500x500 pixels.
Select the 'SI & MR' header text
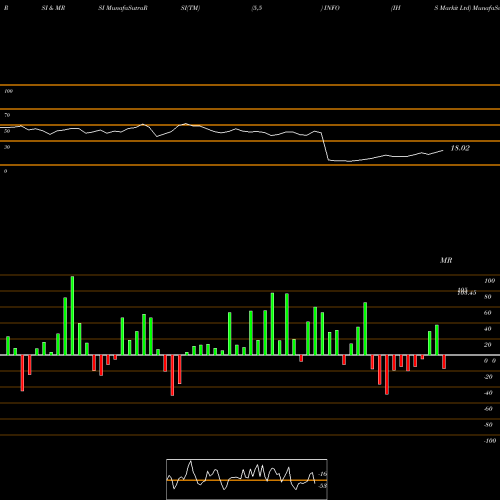tap(53, 8)
